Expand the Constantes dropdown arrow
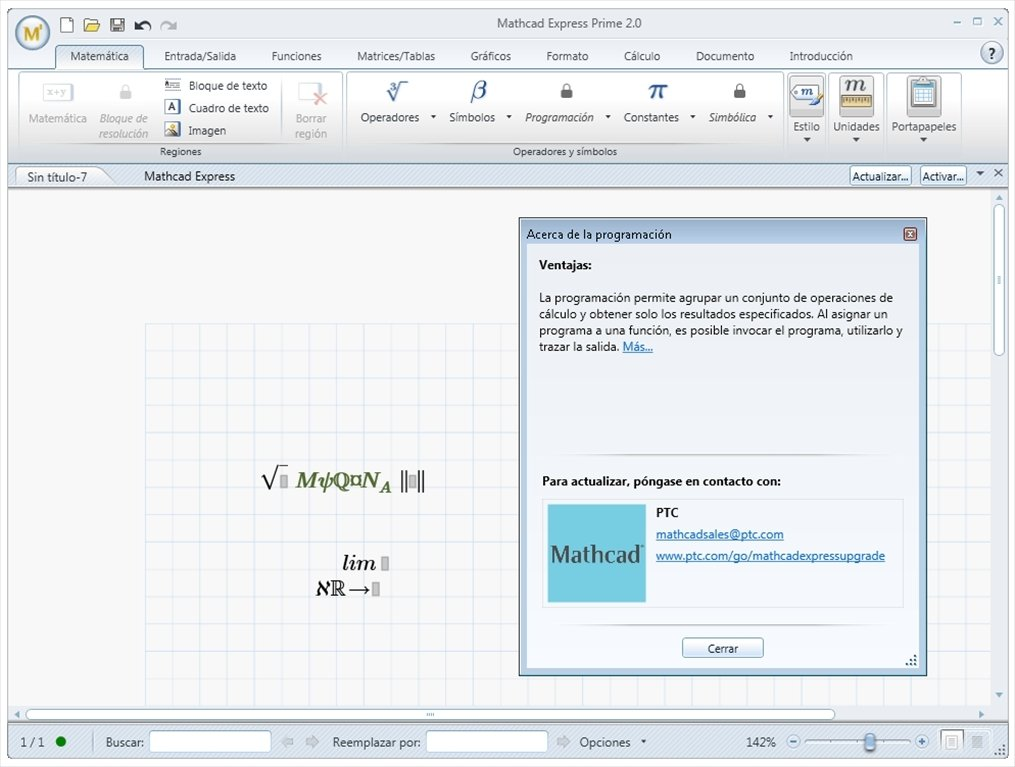This screenshot has height=767, width=1015. (693, 117)
